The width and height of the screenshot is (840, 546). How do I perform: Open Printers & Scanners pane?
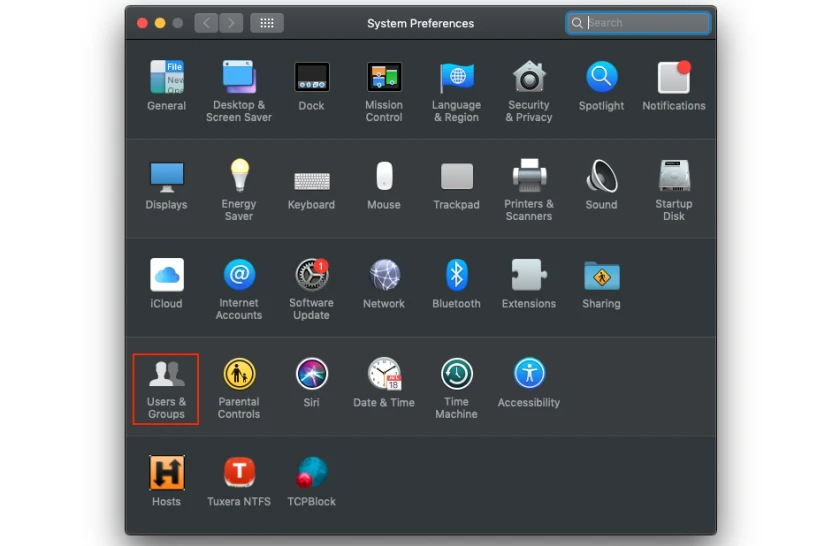529,190
